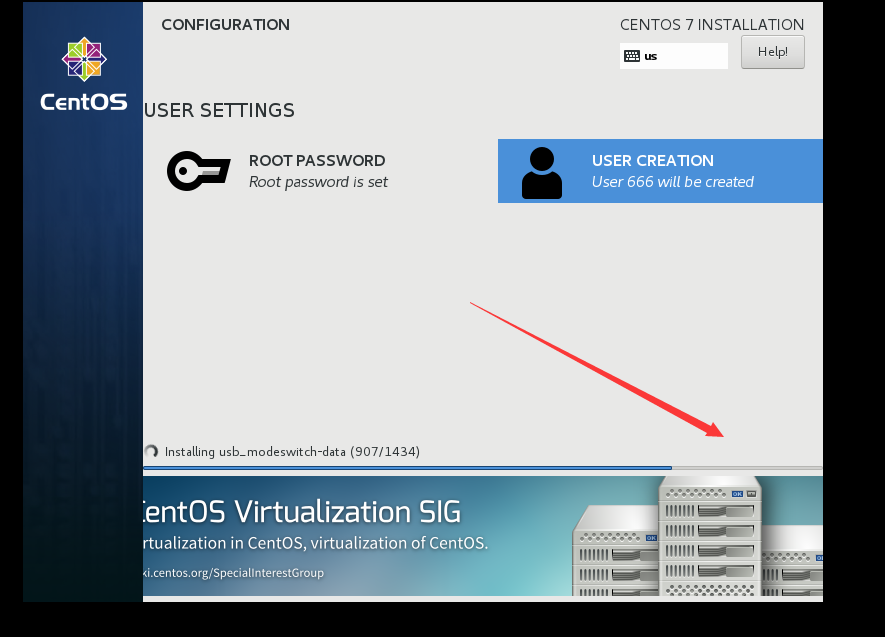Click the Installing usb_modeswitch-data status text
Screen dimensions: 885x637
(x=292, y=451)
